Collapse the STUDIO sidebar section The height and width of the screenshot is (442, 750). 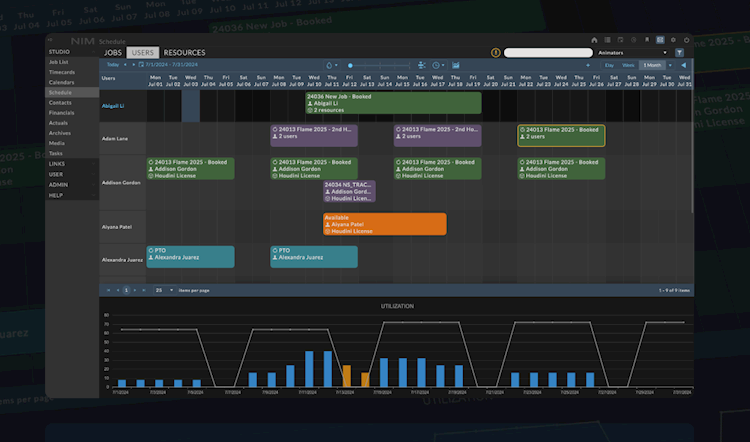tap(72, 52)
